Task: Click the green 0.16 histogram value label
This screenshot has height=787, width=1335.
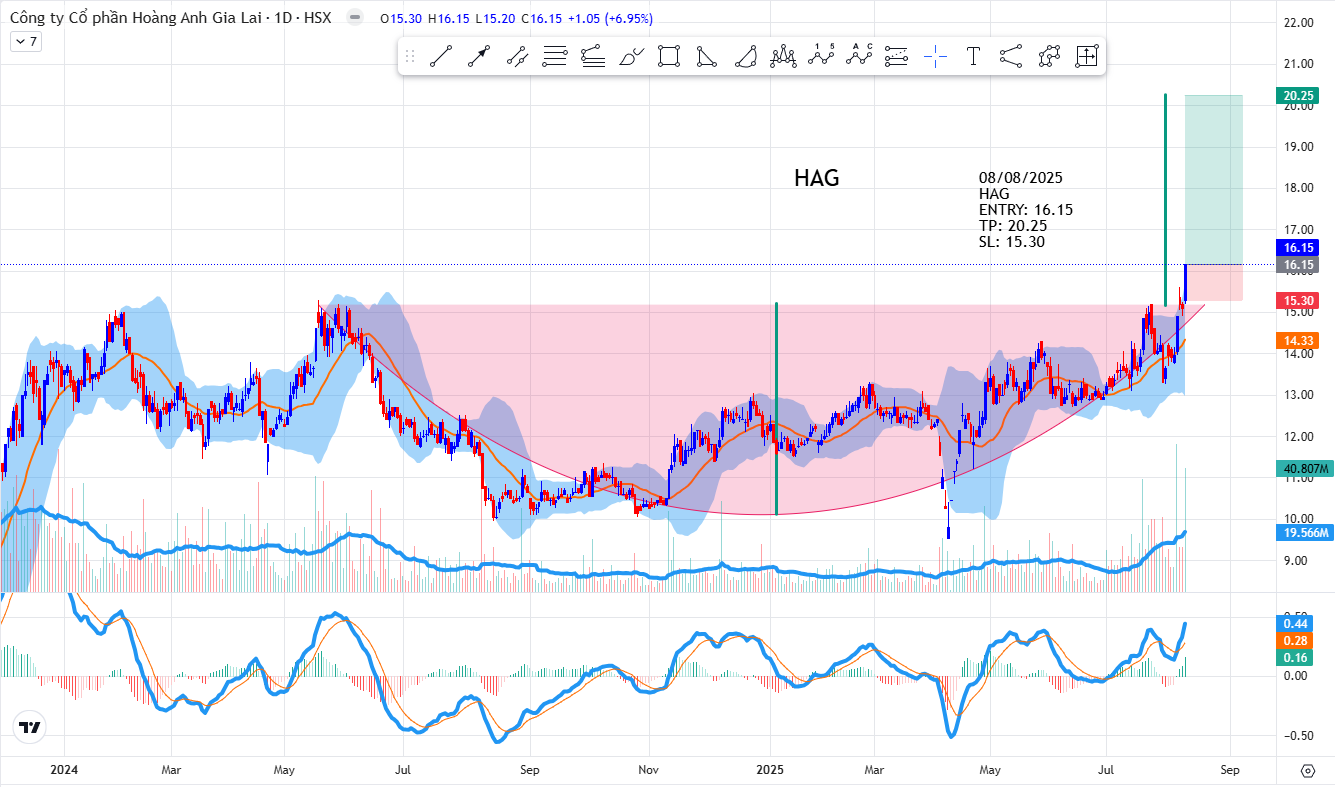Action: tap(1297, 657)
